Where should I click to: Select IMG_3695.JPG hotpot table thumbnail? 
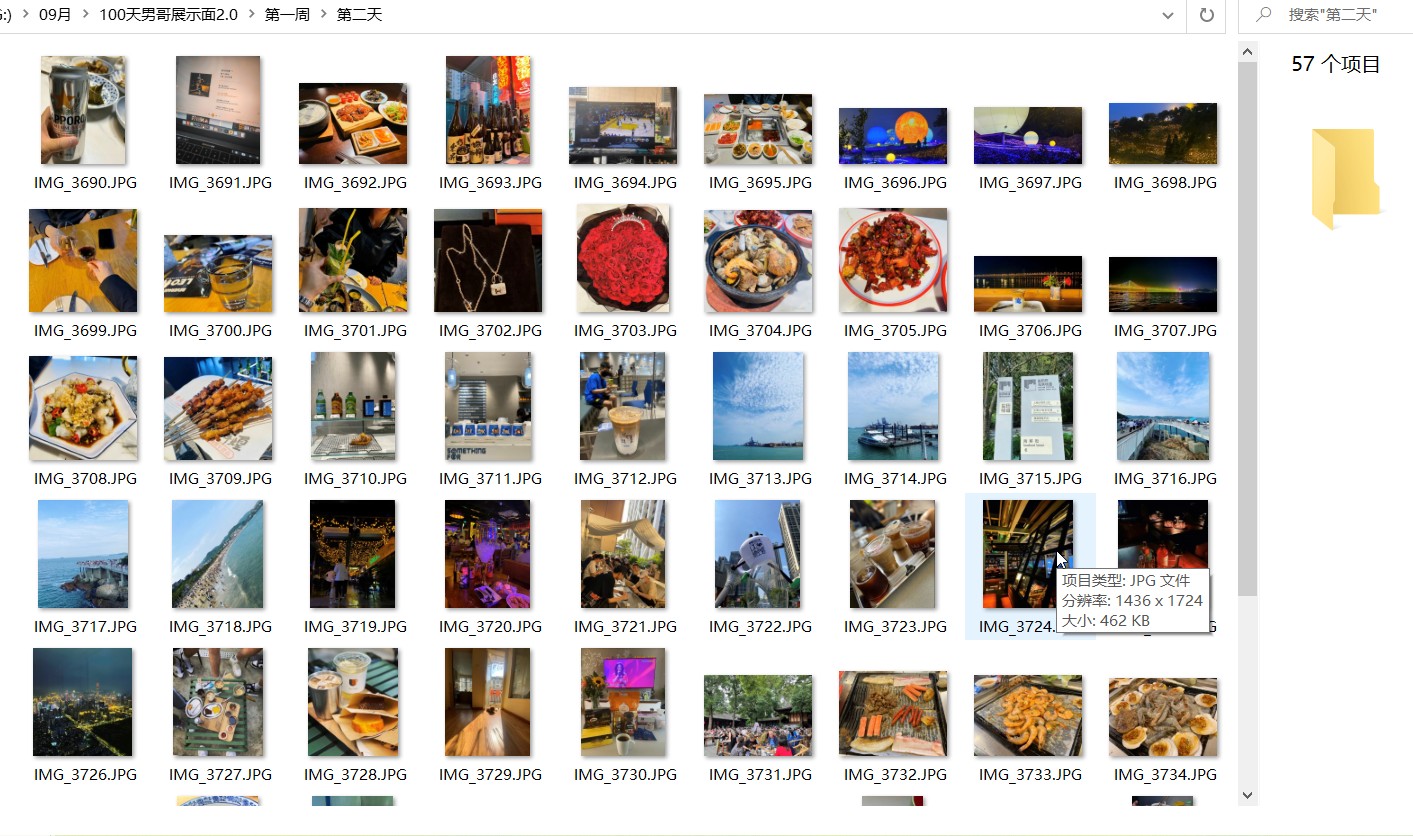[x=758, y=129]
